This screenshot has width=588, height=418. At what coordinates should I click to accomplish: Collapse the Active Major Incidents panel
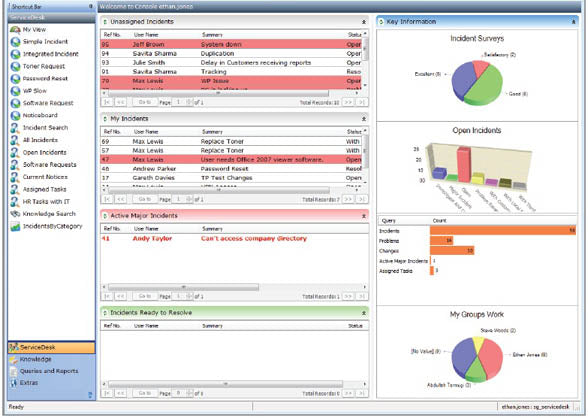tap(364, 216)
